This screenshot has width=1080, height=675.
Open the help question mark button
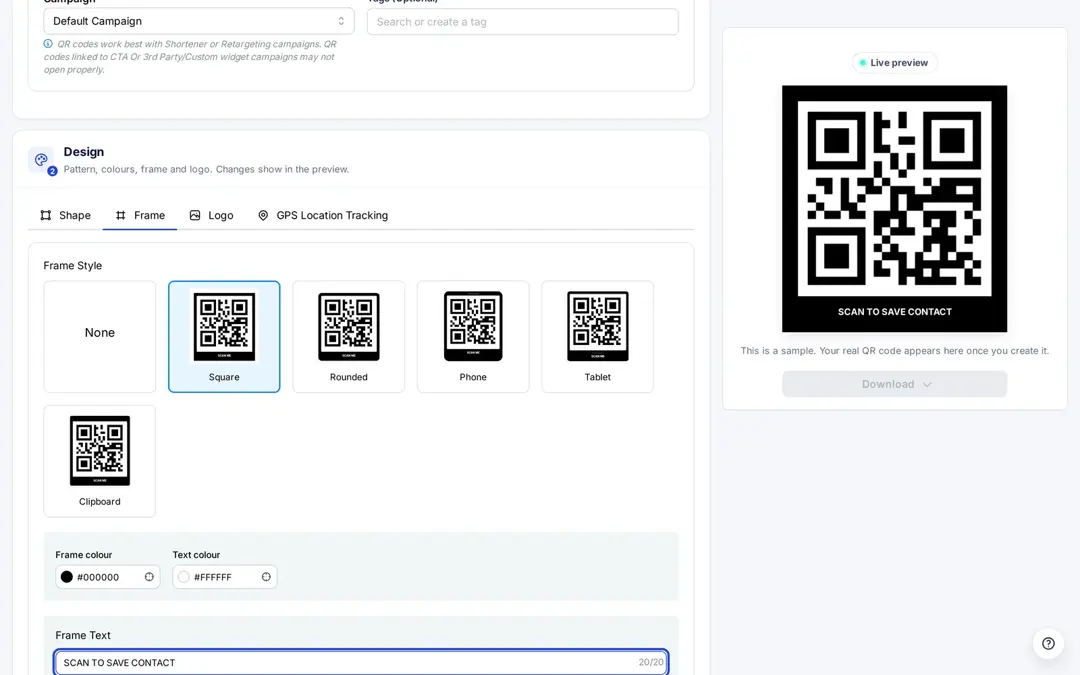[1048, 643]
